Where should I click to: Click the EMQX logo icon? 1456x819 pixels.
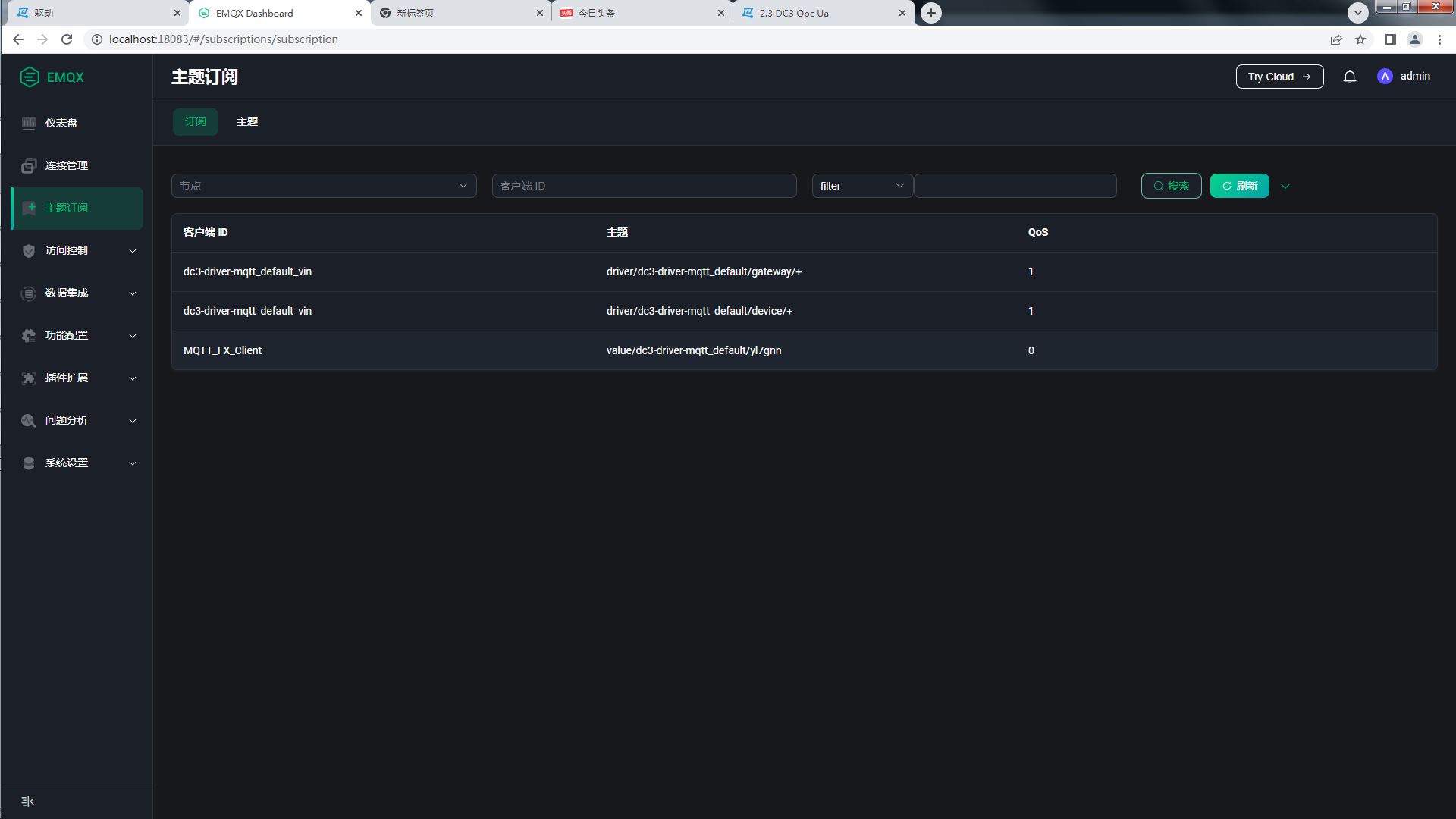tap(30, 77)
